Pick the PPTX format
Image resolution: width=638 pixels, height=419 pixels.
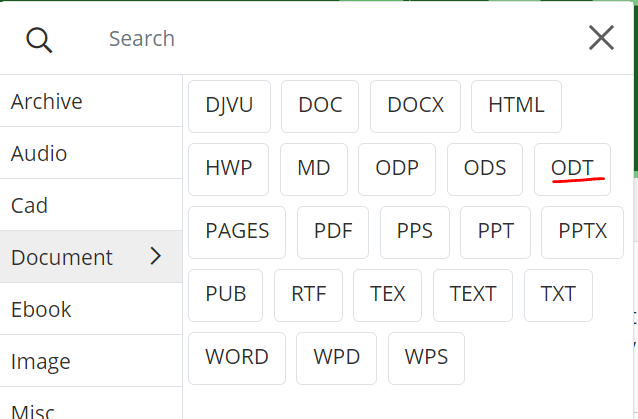click(582, 232)
